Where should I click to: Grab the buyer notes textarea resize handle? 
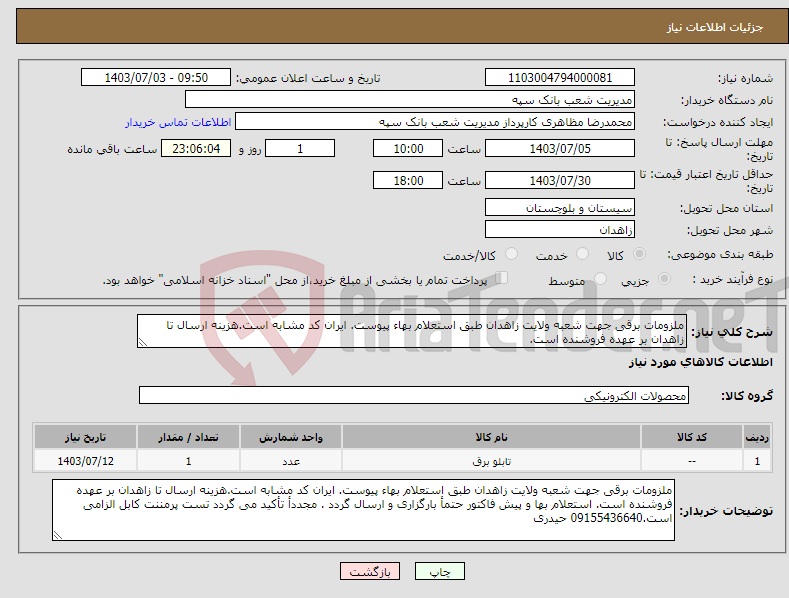point(58,535)
